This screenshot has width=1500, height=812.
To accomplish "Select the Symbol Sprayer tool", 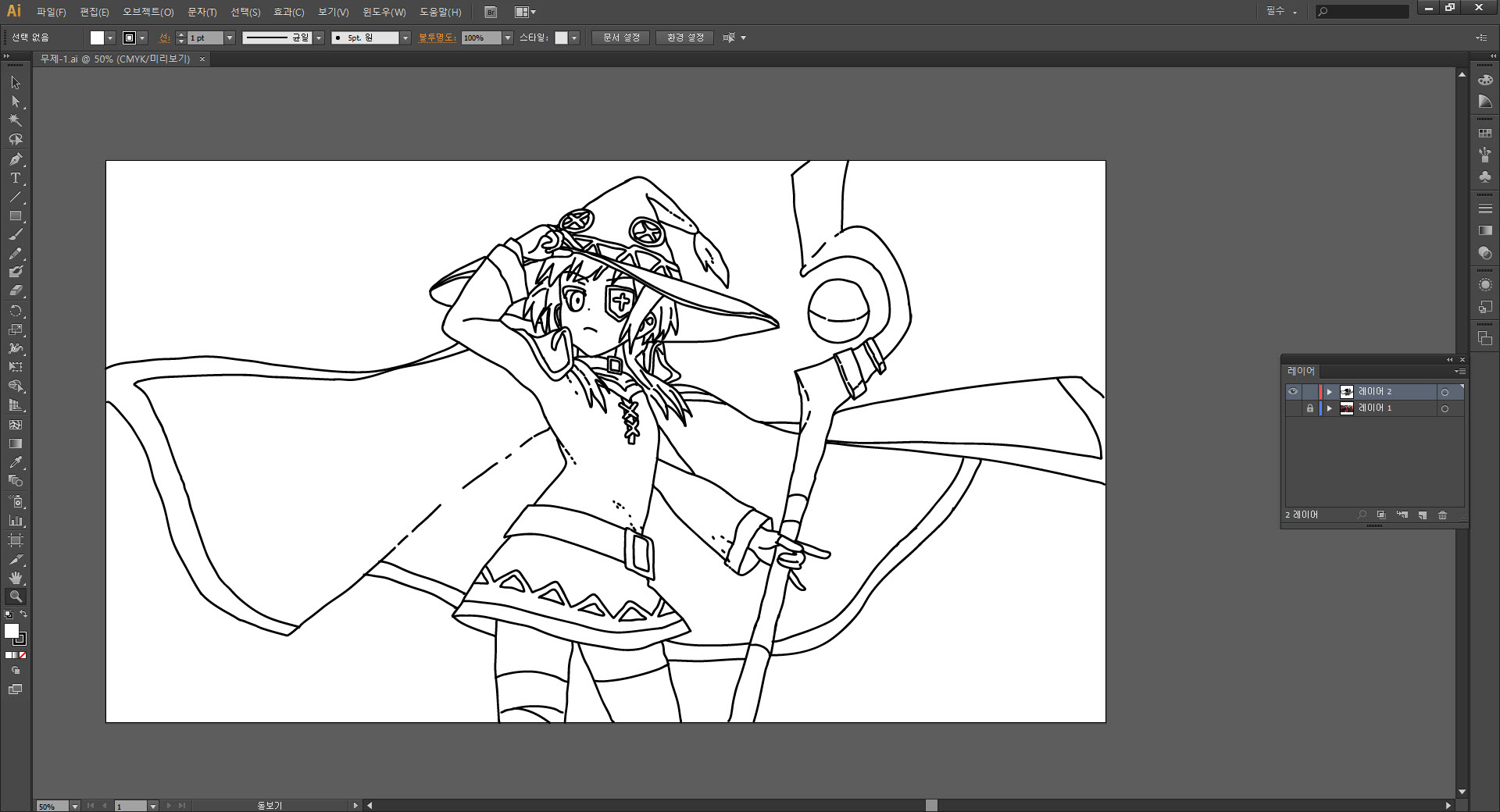I will click(16, 501).
